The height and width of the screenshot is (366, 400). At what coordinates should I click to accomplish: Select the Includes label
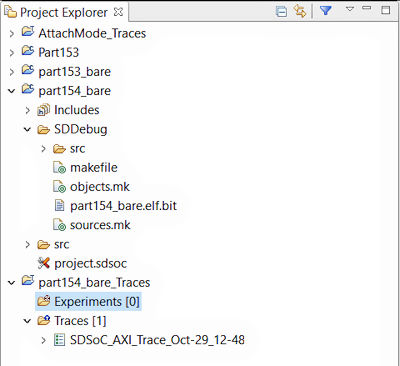tap(77, 110)
